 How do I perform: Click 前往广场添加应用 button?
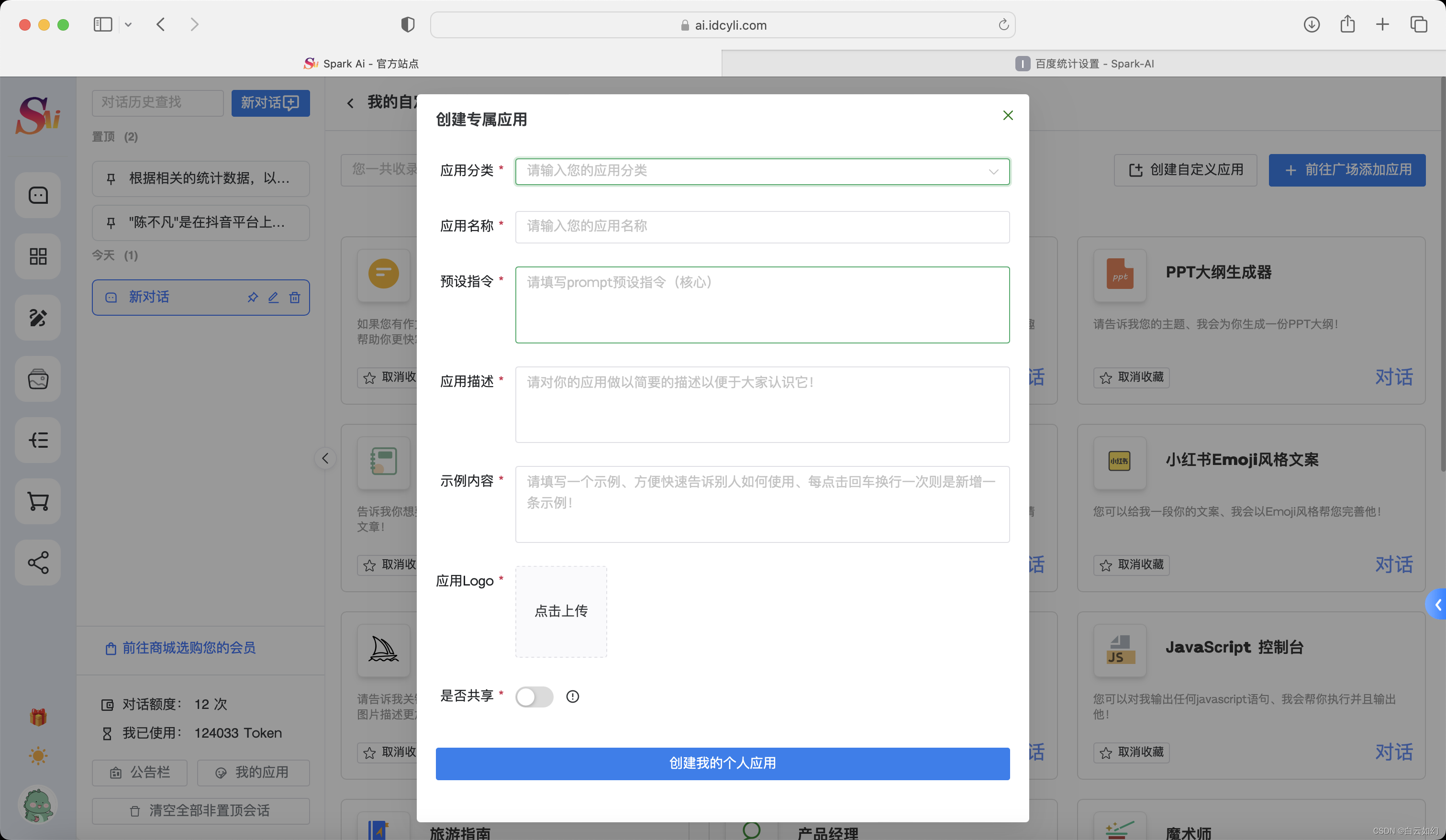tap(1347, 170)
